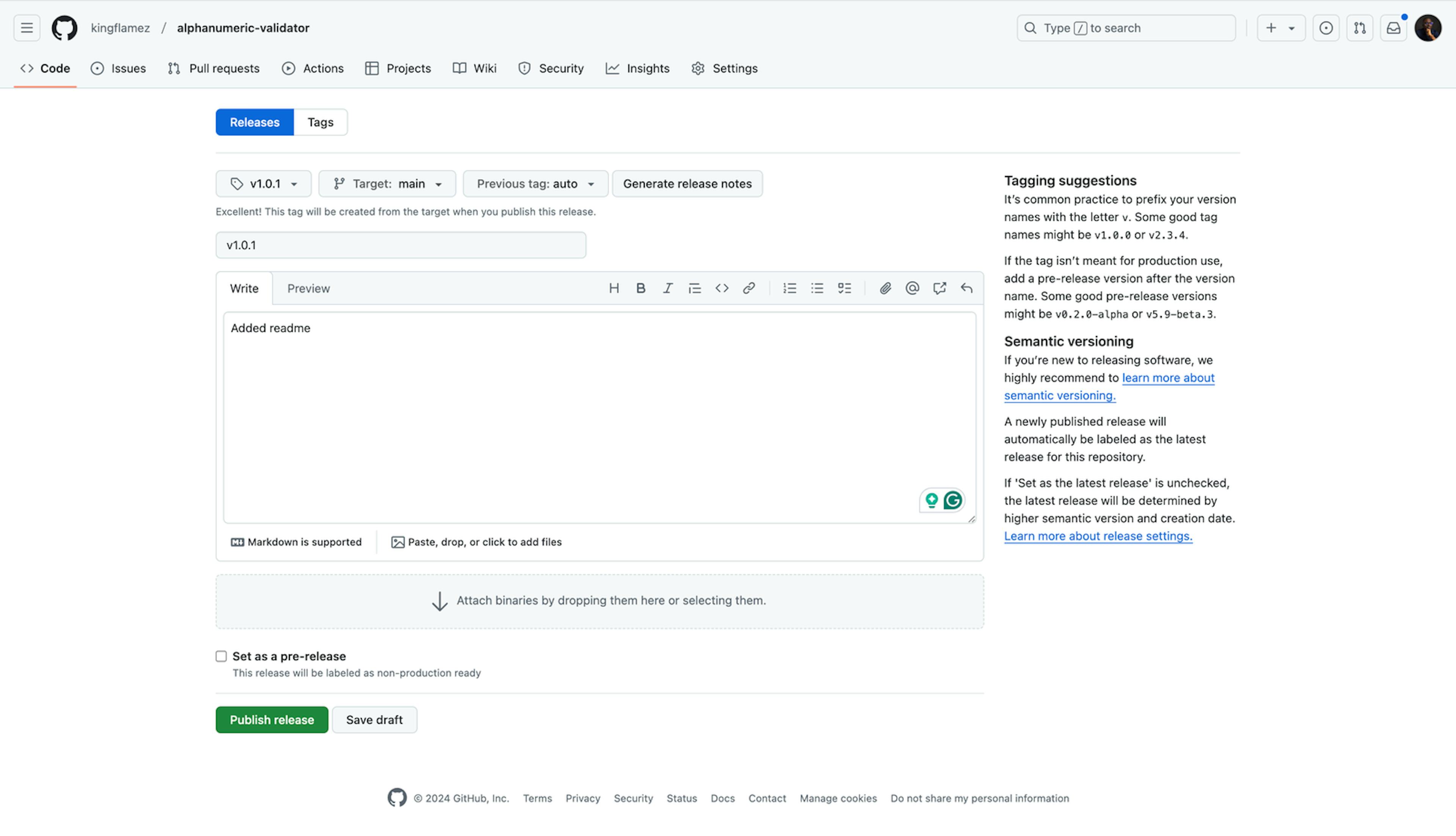Insert a task list
The image size is (1456, 836).
pos(844,288)
